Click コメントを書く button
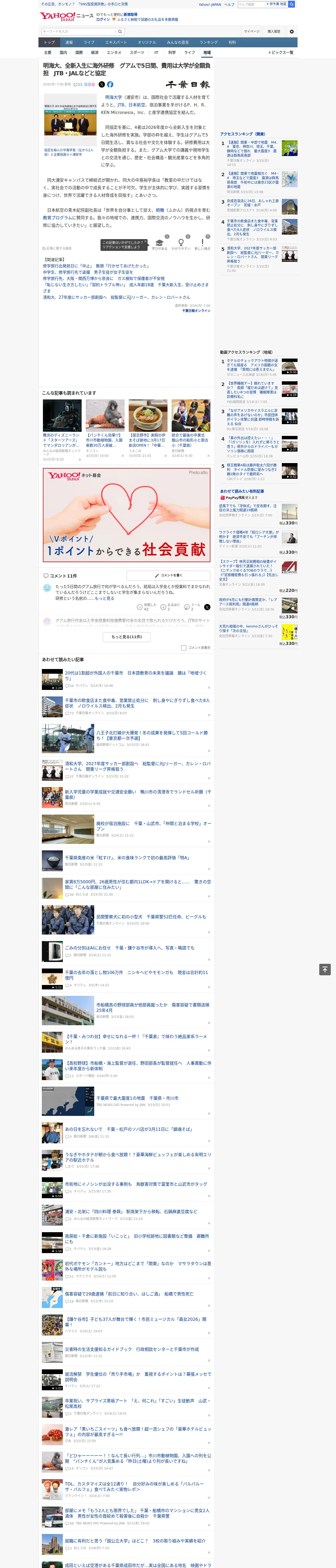This screenshot has height=1568, width=336. [x=168, y=575]
